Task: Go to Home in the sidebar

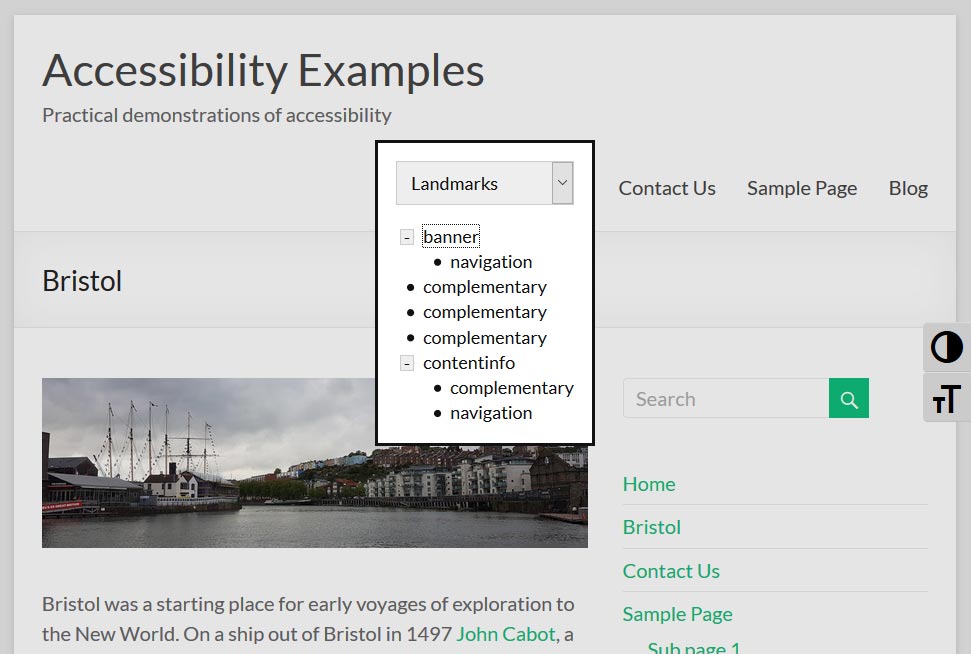Action: coord(649,484)
